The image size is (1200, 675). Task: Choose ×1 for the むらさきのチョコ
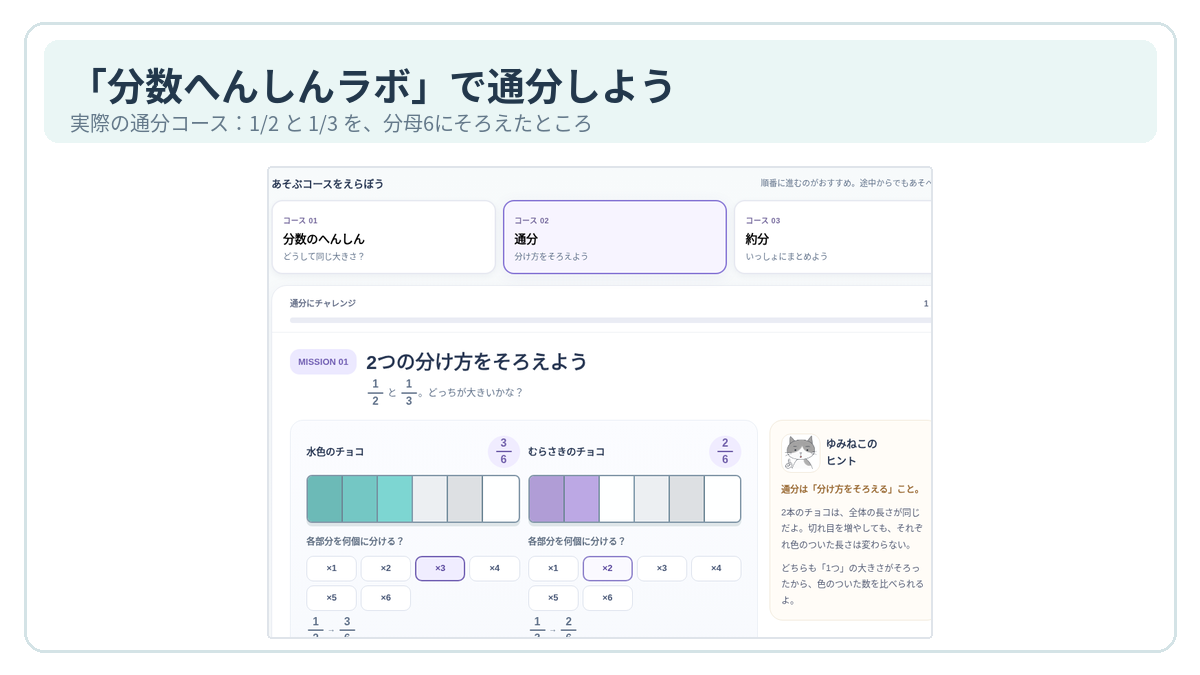(553, 568)
